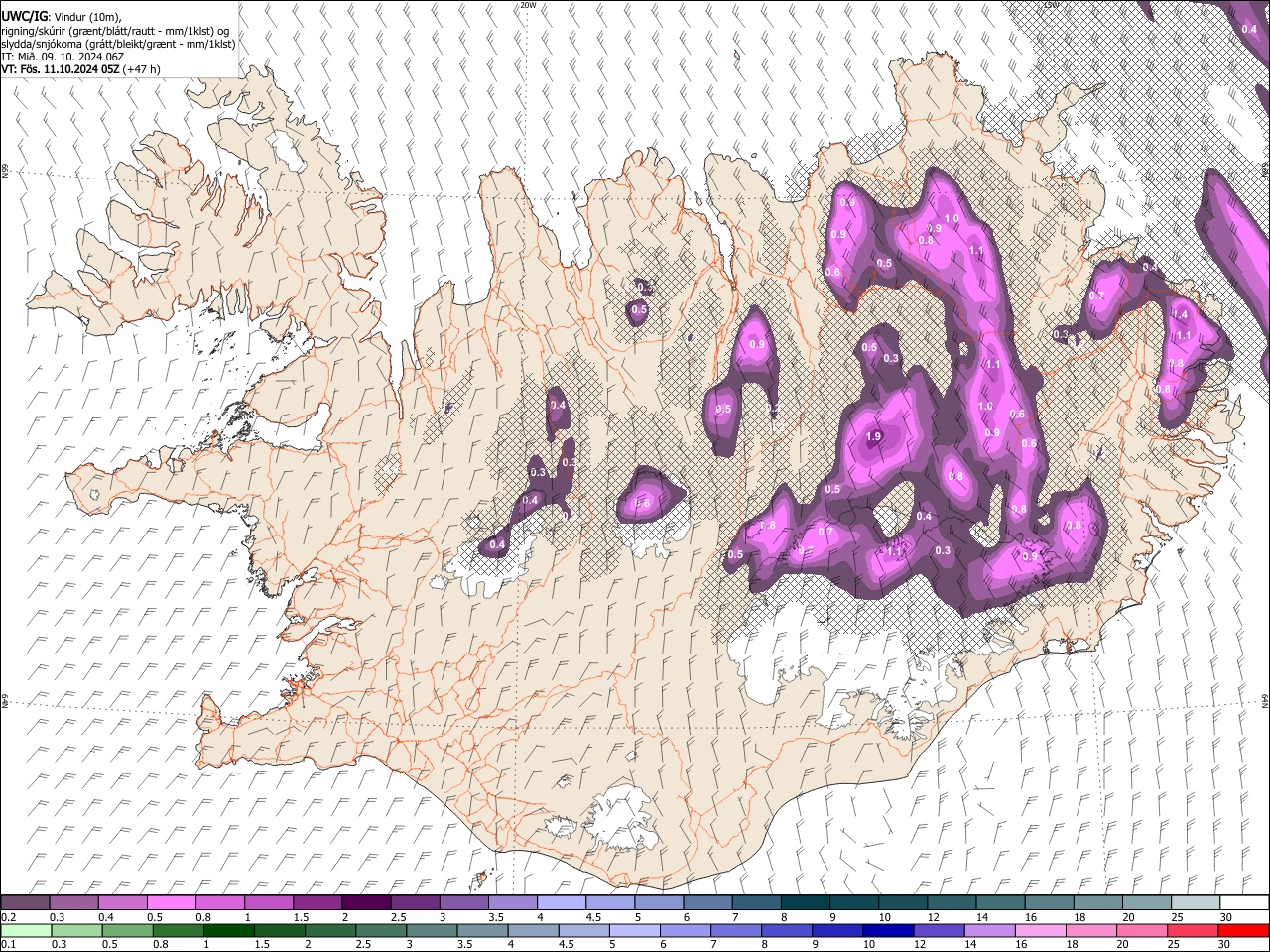Click the 15W longitude label

(x=1051, y=5)
